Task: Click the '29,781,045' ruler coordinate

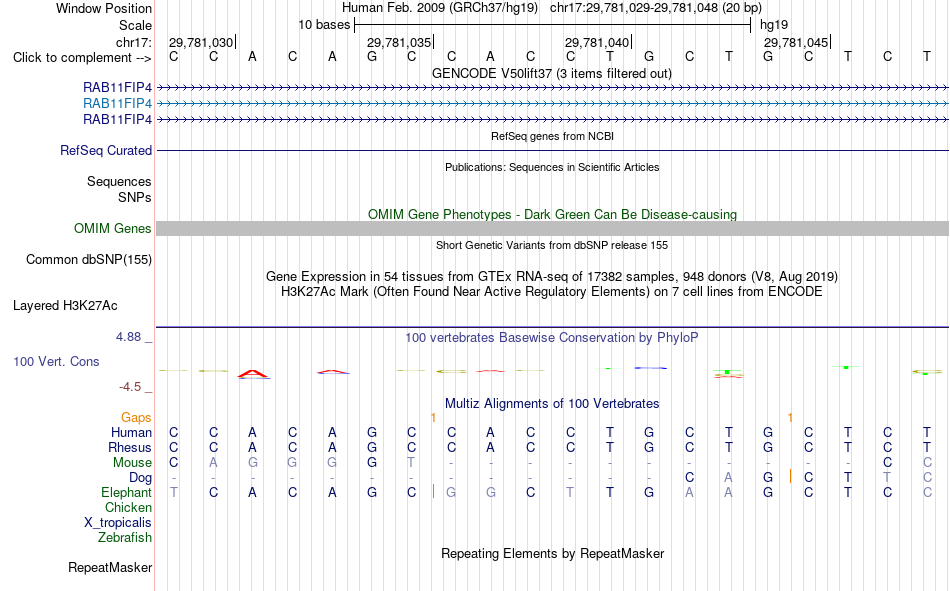Action: (796, 42)
